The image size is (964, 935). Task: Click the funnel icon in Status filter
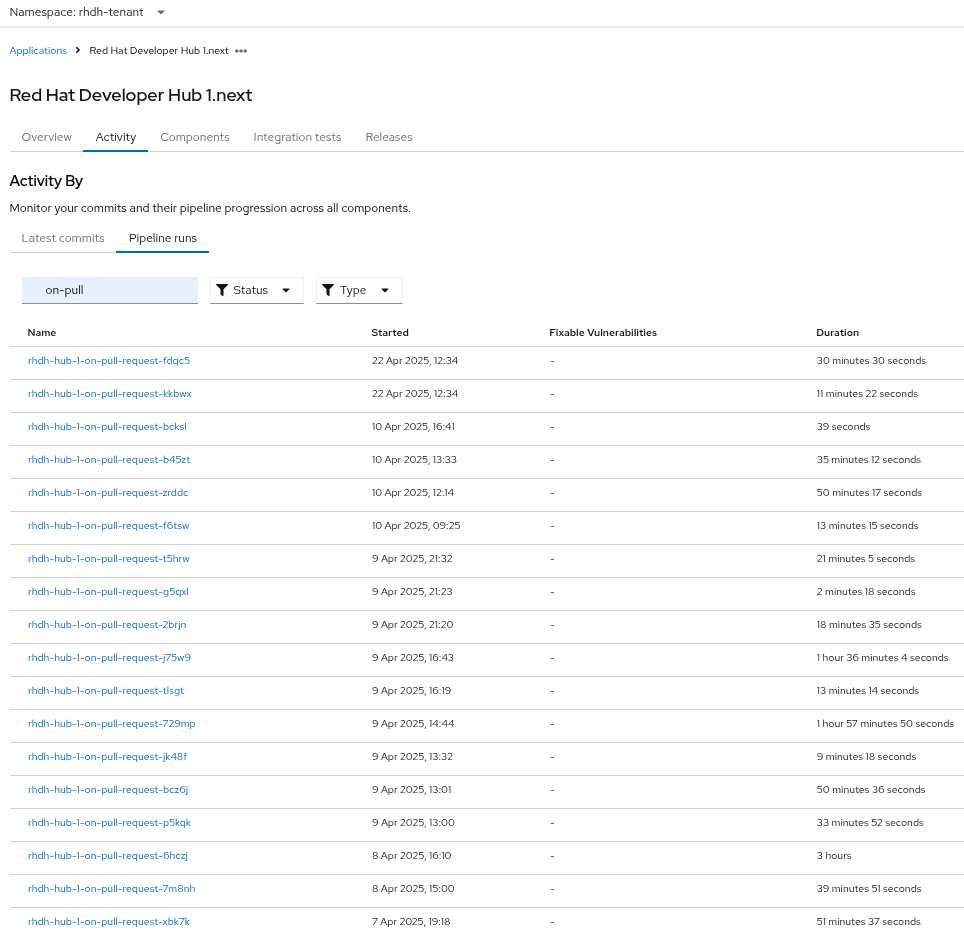(222, 290)
